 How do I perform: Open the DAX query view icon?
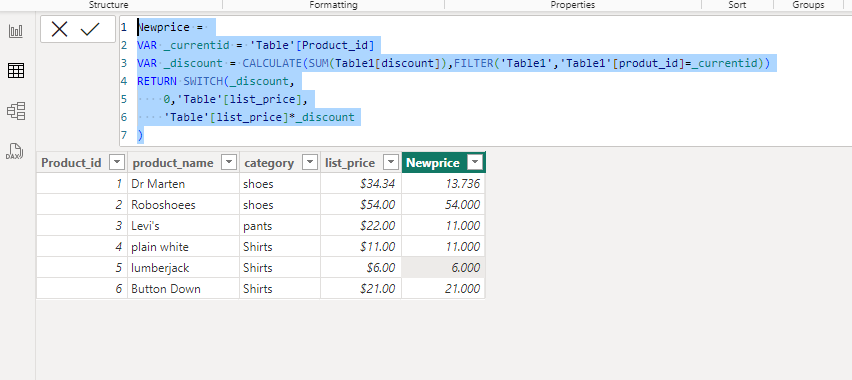pyautogui.click(x=15, y=151)
